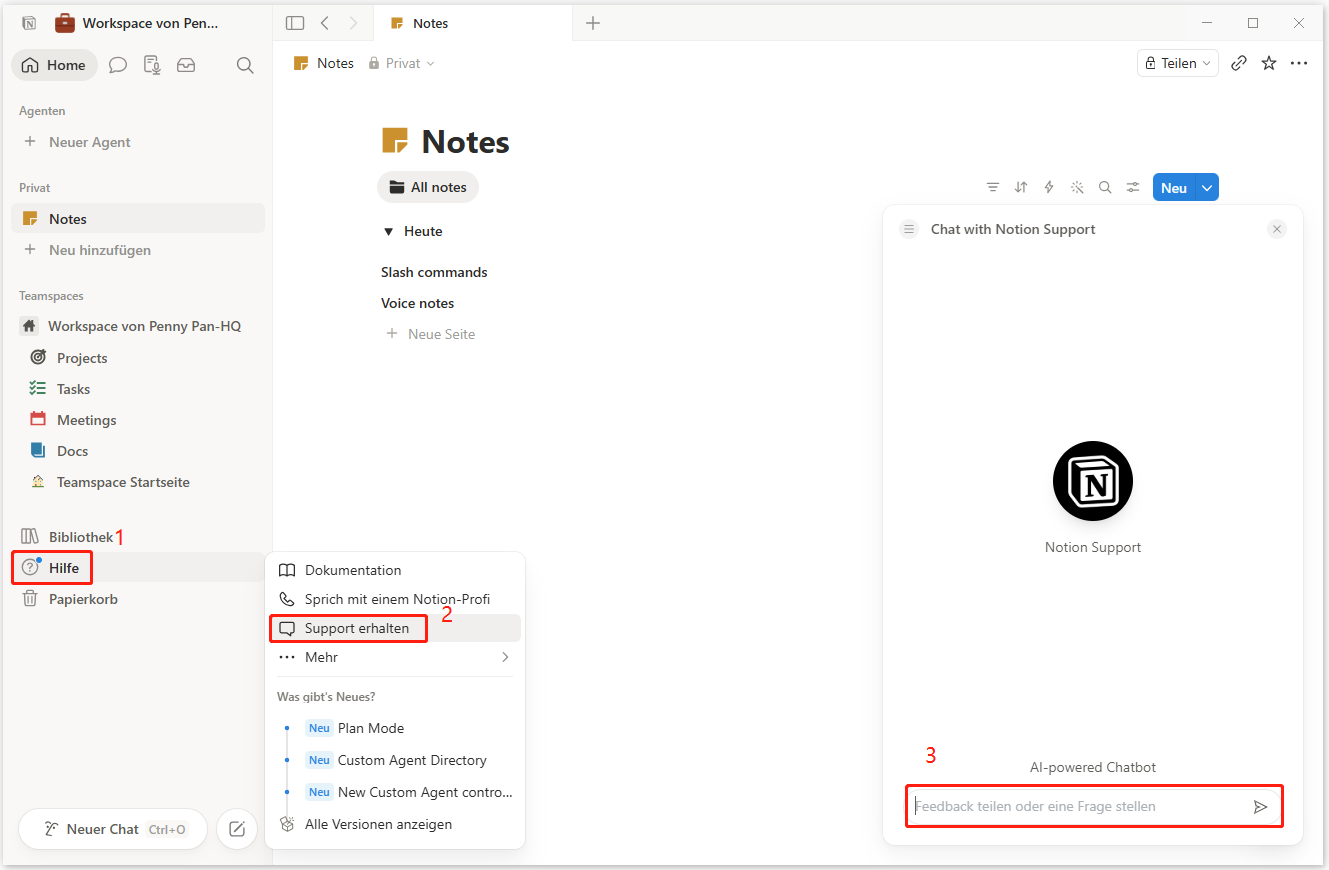
Task: Open Papierkorb trash
Action: coord(138,599)
